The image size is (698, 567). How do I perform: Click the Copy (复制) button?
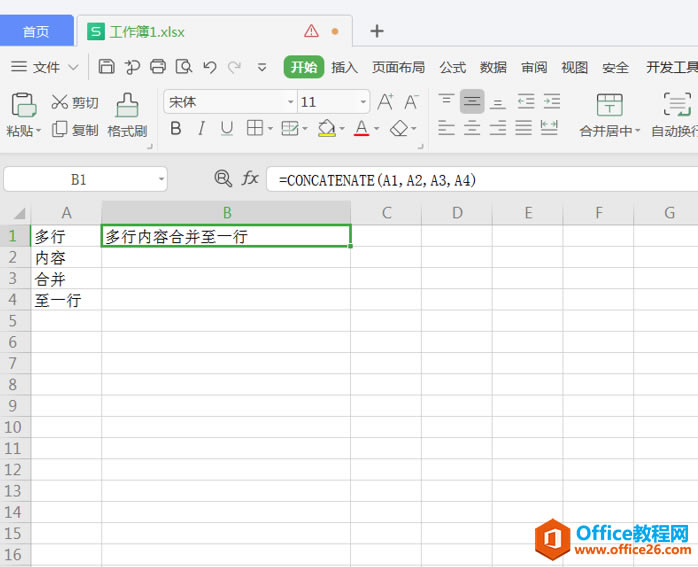pos(75,130)
